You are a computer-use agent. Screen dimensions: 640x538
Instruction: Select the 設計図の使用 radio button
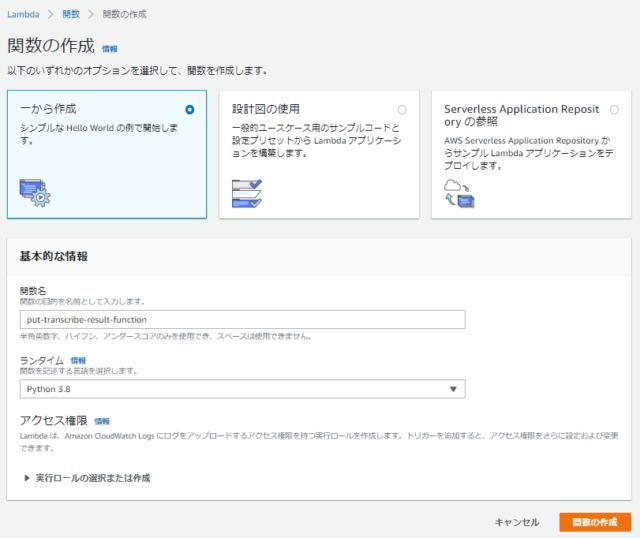coord(402,109)
